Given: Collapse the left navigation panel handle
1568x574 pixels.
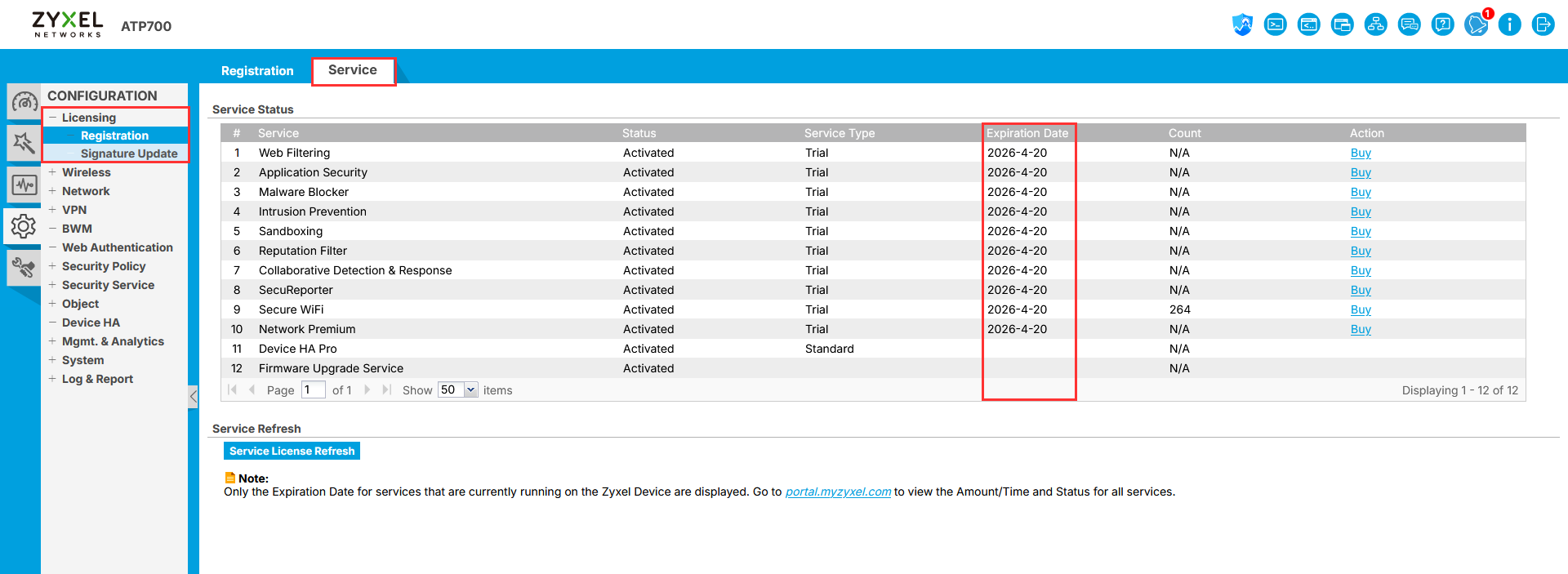Looking at the screenshot, I should (x=194, y=397).
